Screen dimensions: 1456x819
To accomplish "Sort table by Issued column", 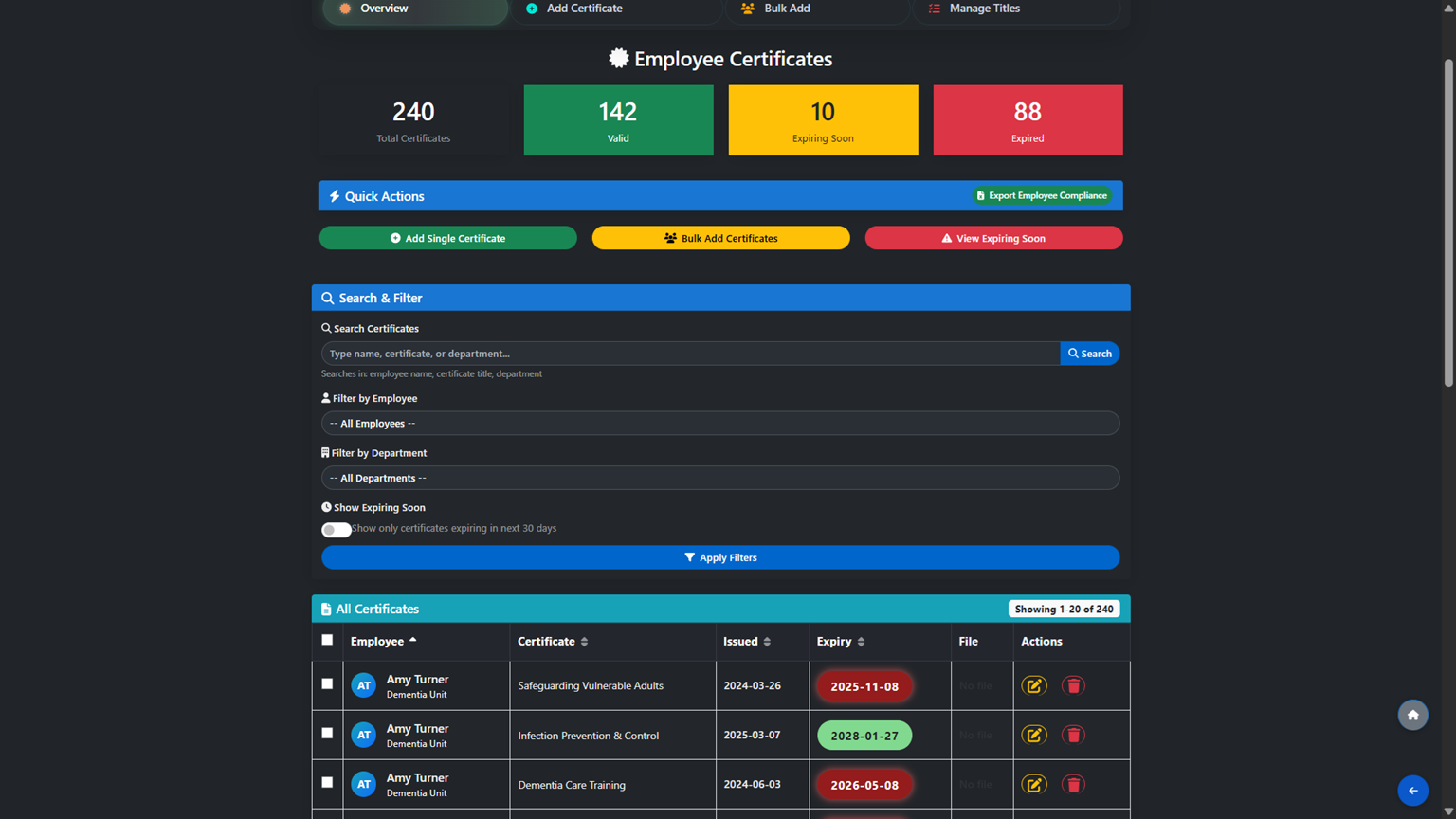I will coord(747,642).
